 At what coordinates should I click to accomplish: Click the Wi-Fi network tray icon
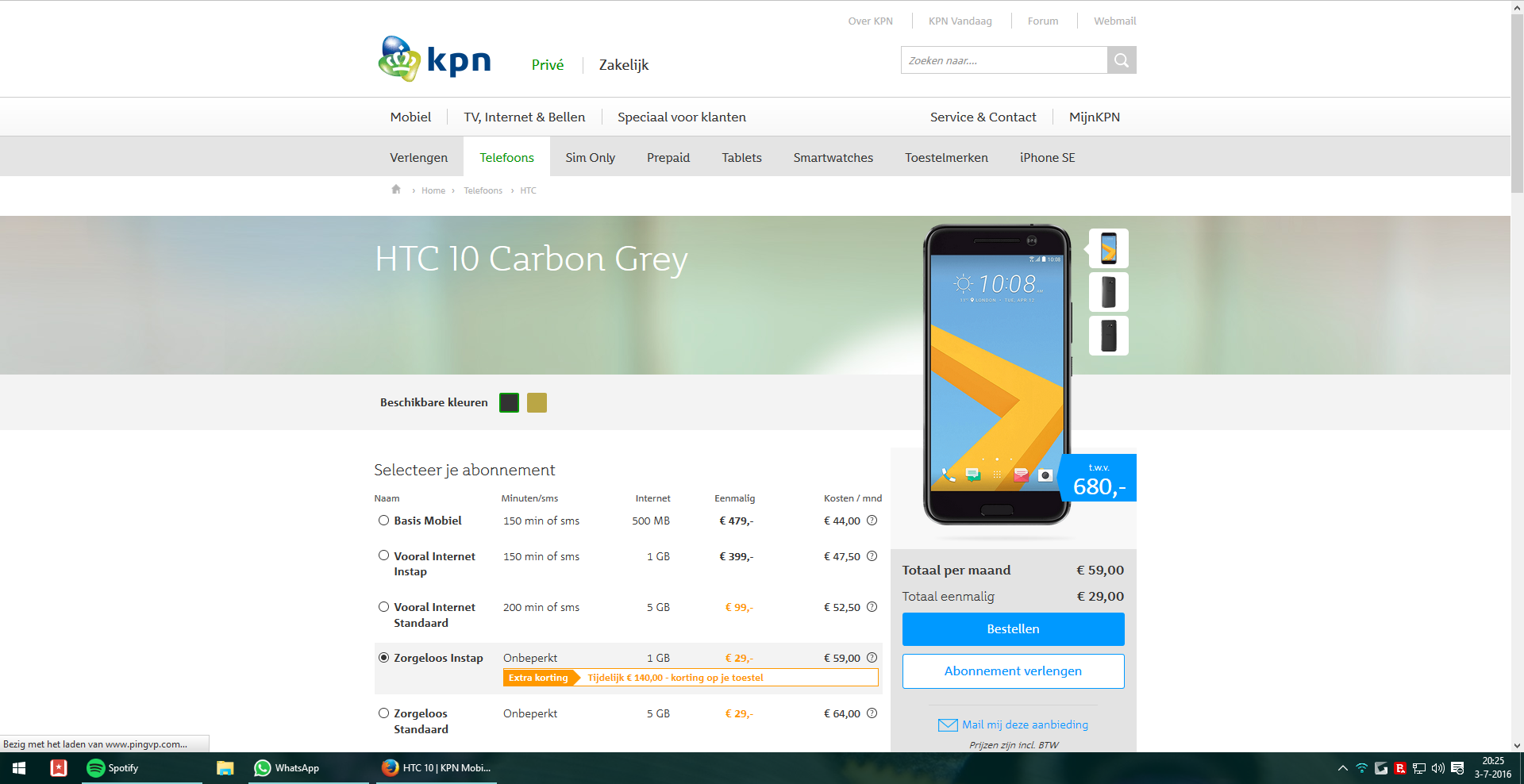(1362, 768)
